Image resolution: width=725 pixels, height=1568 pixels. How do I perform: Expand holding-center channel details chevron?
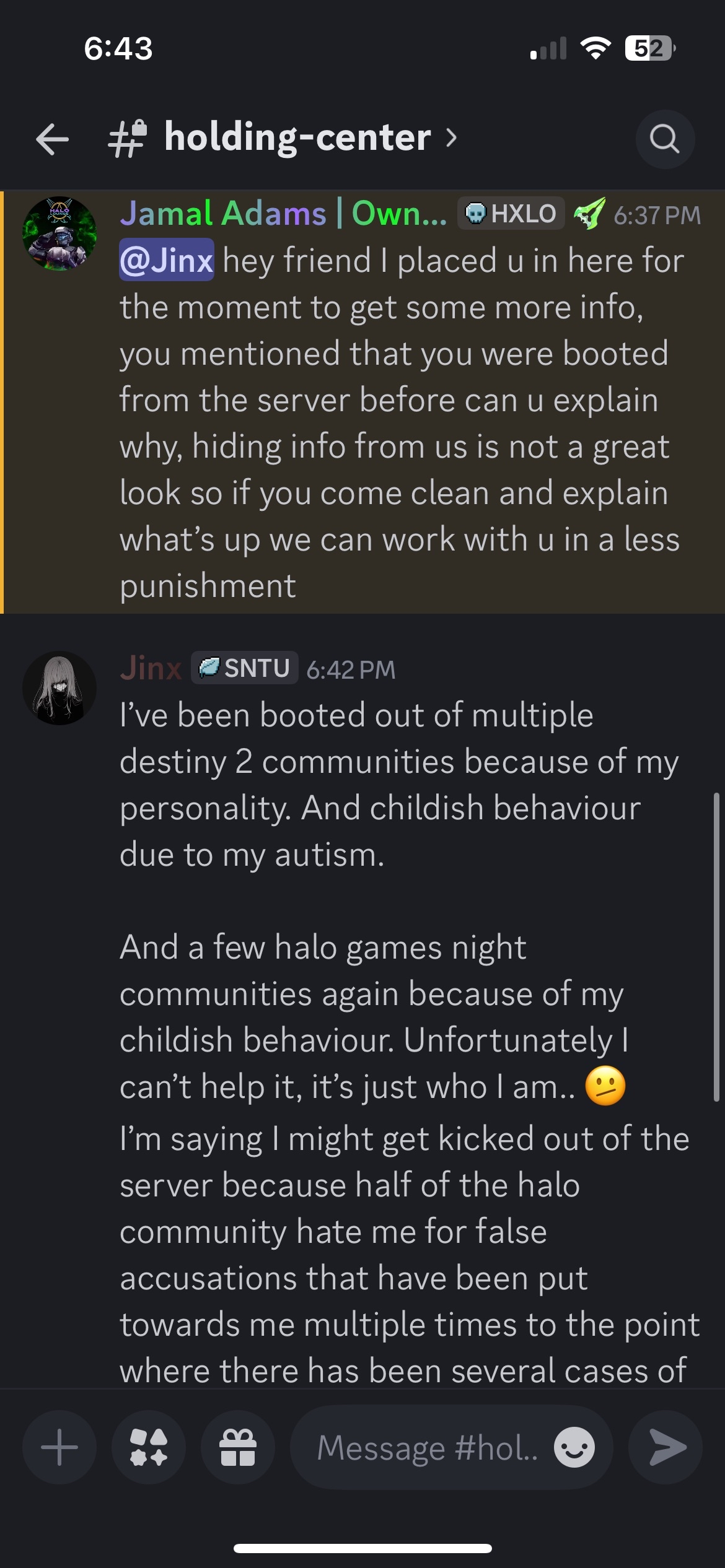click(x=452, y=137)
